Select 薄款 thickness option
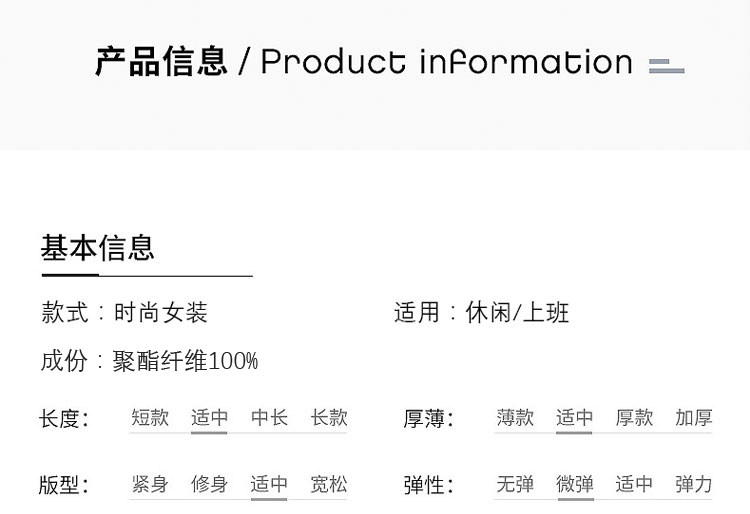Viewport: 750px width, 514px height. 515,418
